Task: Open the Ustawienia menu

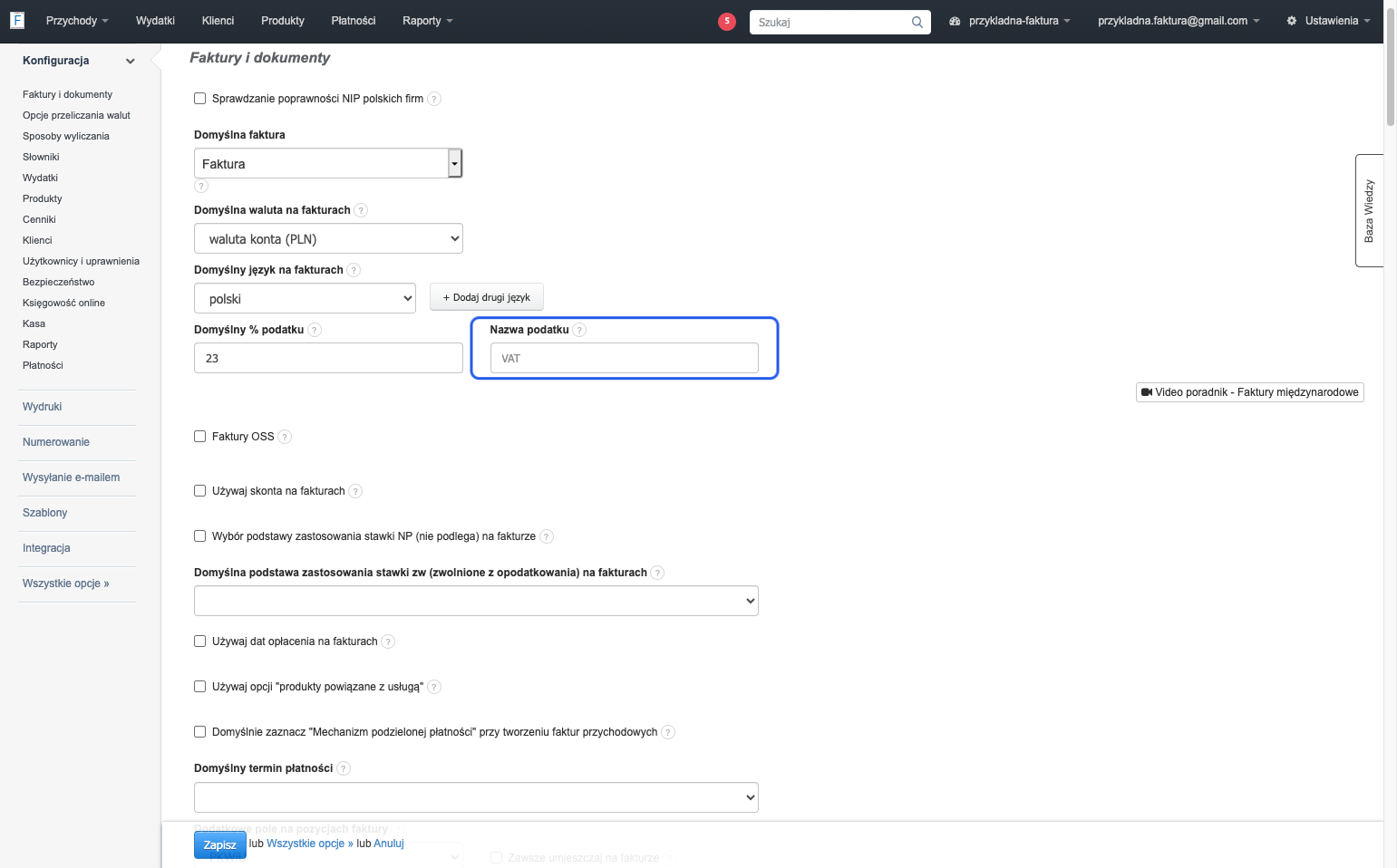Action: [x=1328, y=21]
